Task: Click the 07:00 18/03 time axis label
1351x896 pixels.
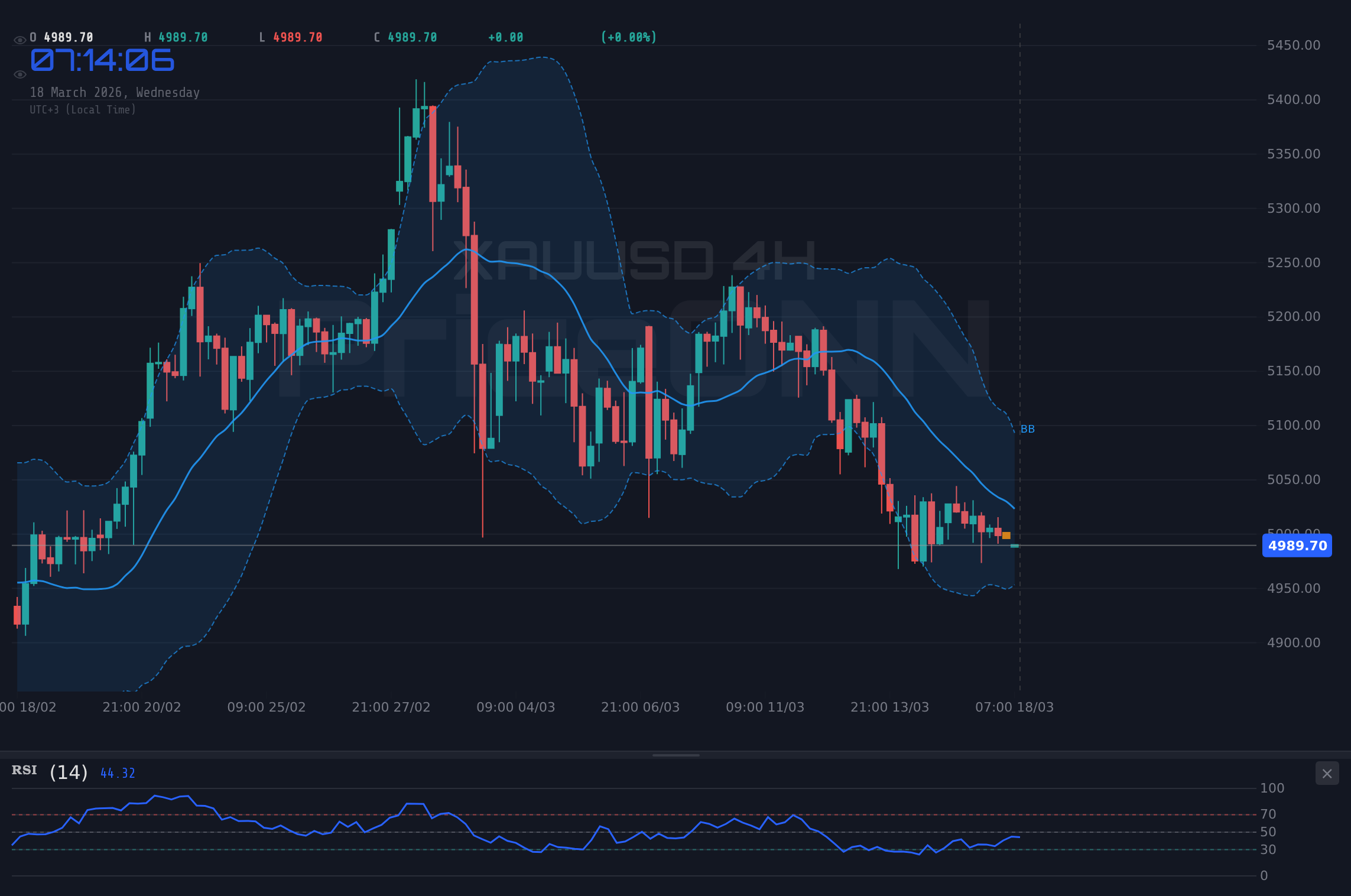Action: click(x=1015, y=707)
